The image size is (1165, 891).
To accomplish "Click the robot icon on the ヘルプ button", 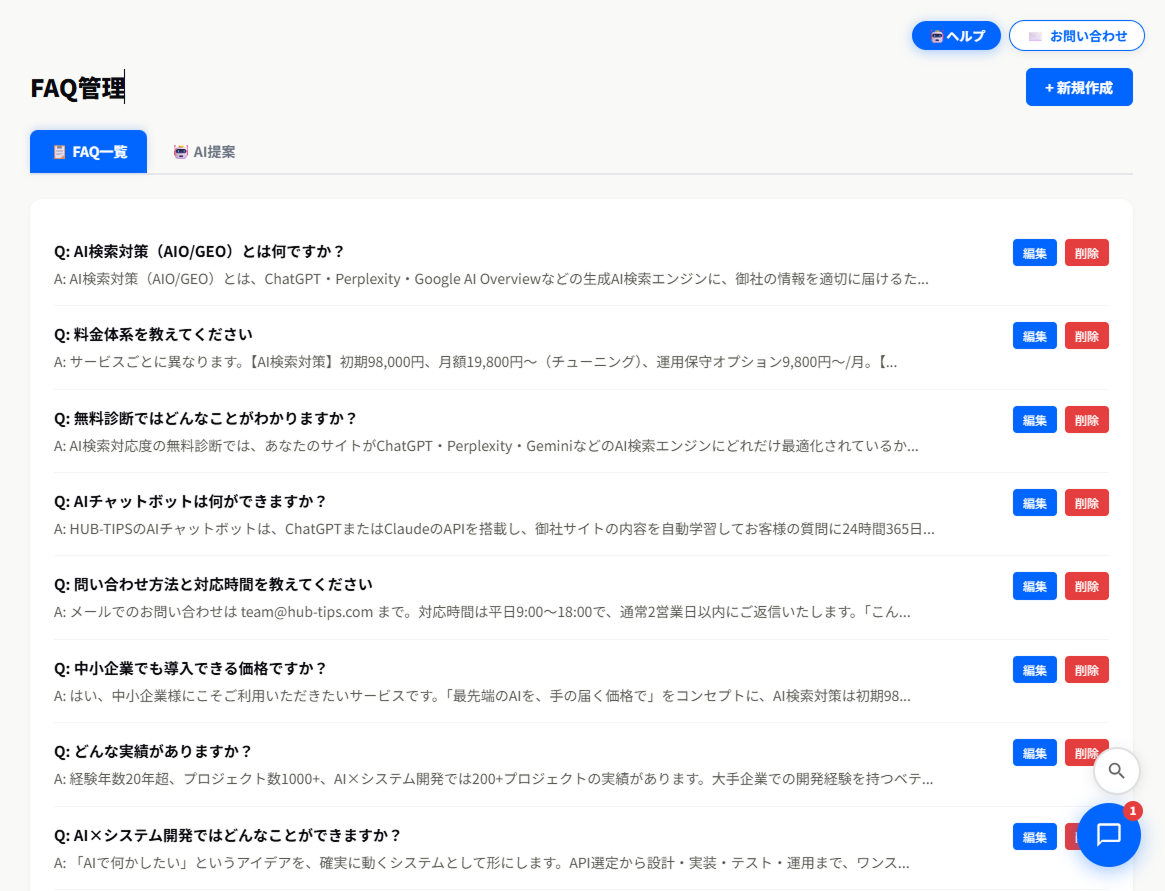I will [x=934, y=35].
